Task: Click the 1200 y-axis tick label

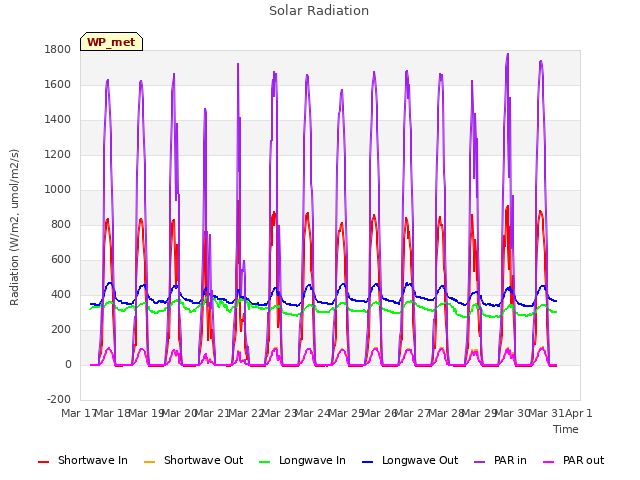Action: 58,154
